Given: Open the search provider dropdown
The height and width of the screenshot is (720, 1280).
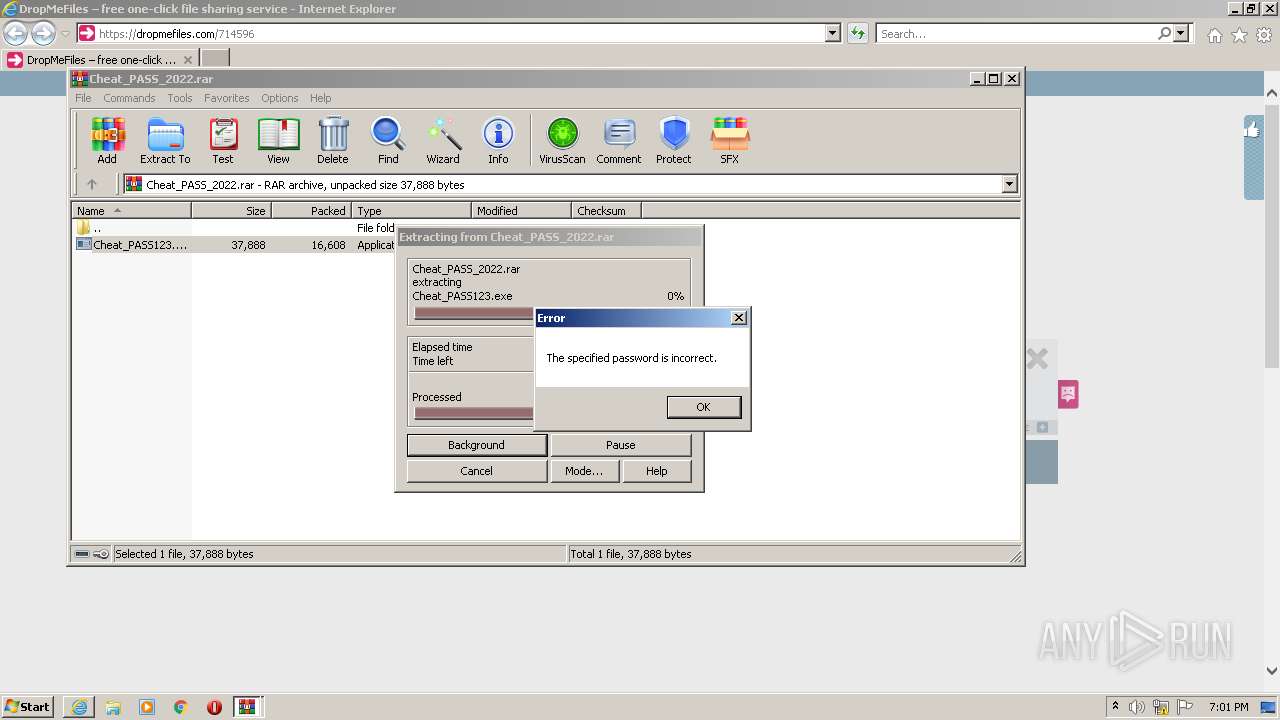Looking at the screenshot, I should pos(1181,33).
